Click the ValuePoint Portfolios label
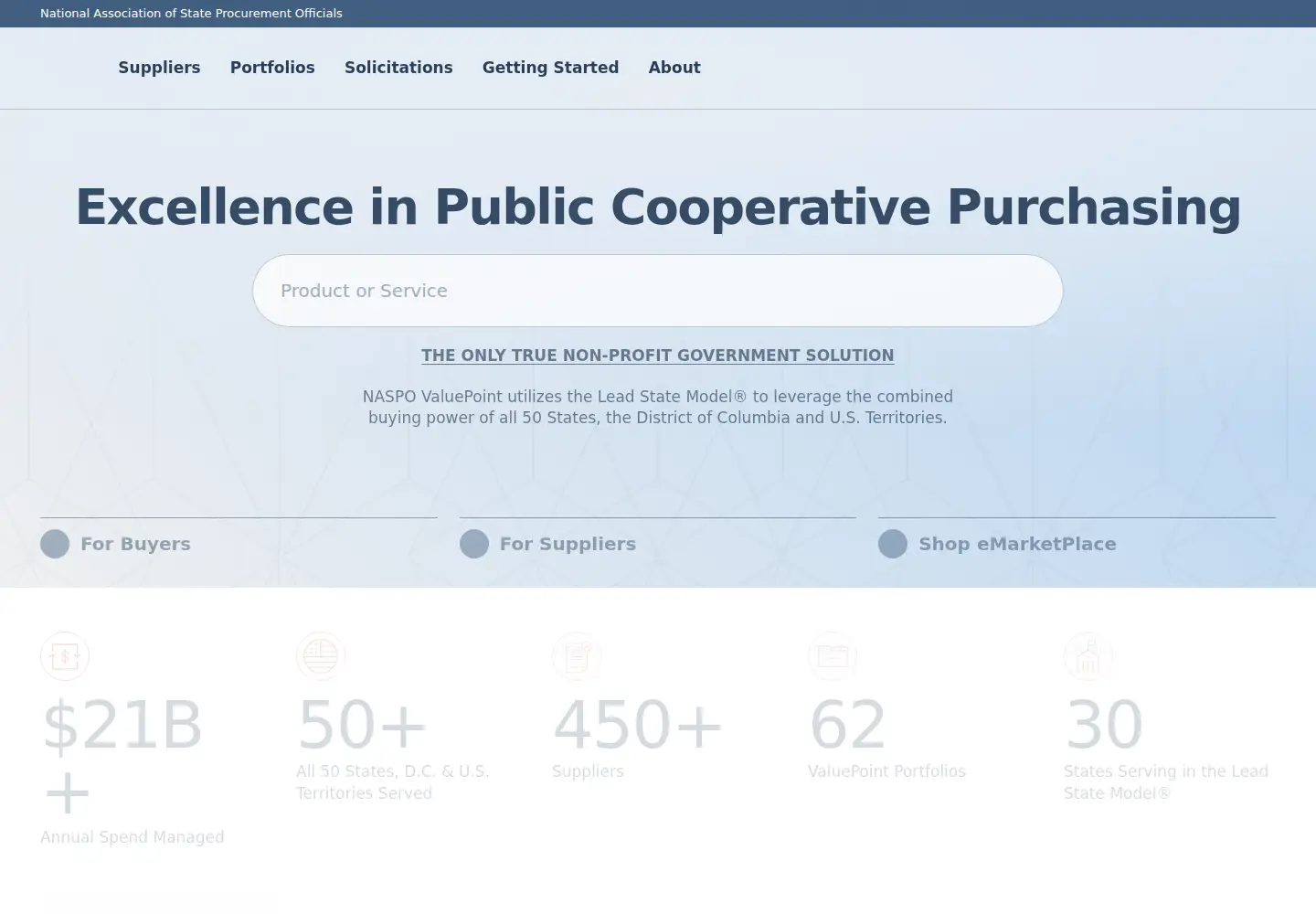The image size is (1316, 914). [886, 771]
